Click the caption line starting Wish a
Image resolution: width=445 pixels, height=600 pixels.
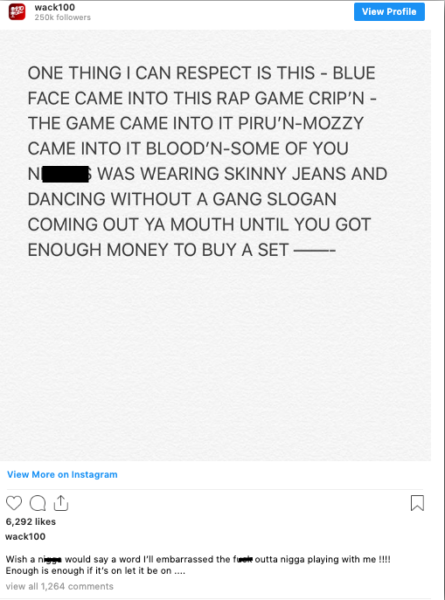(198, 559)
